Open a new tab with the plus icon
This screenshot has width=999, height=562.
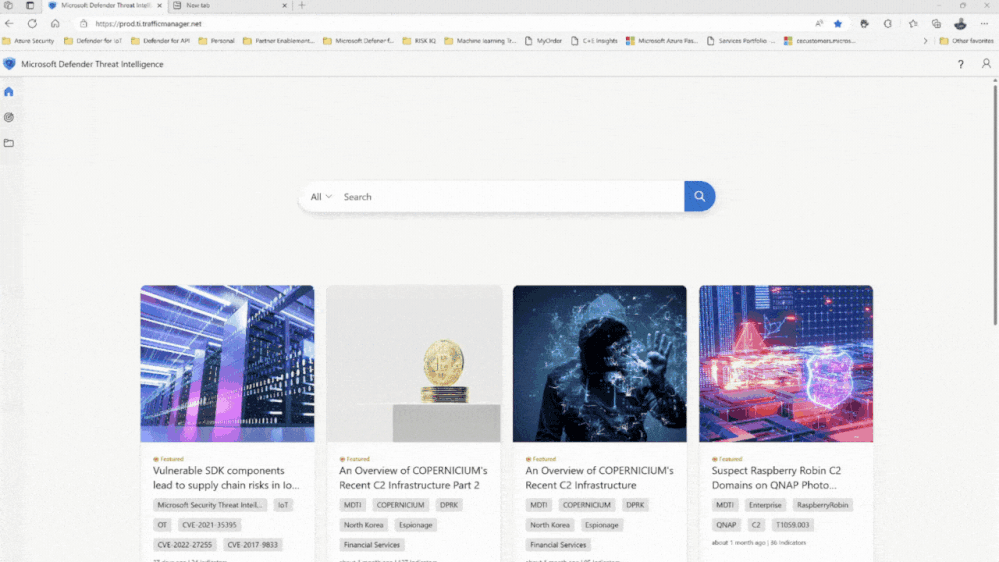pos(302,5)
